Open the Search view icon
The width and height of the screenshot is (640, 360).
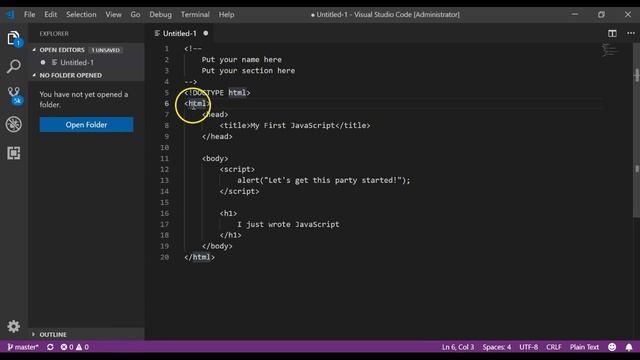[13, 66]
